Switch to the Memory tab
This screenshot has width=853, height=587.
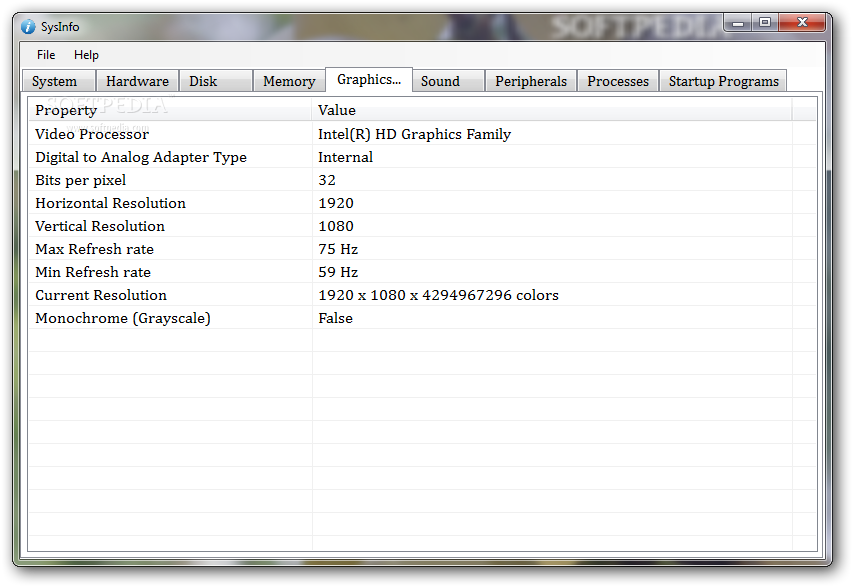click(x=289, y=81)
